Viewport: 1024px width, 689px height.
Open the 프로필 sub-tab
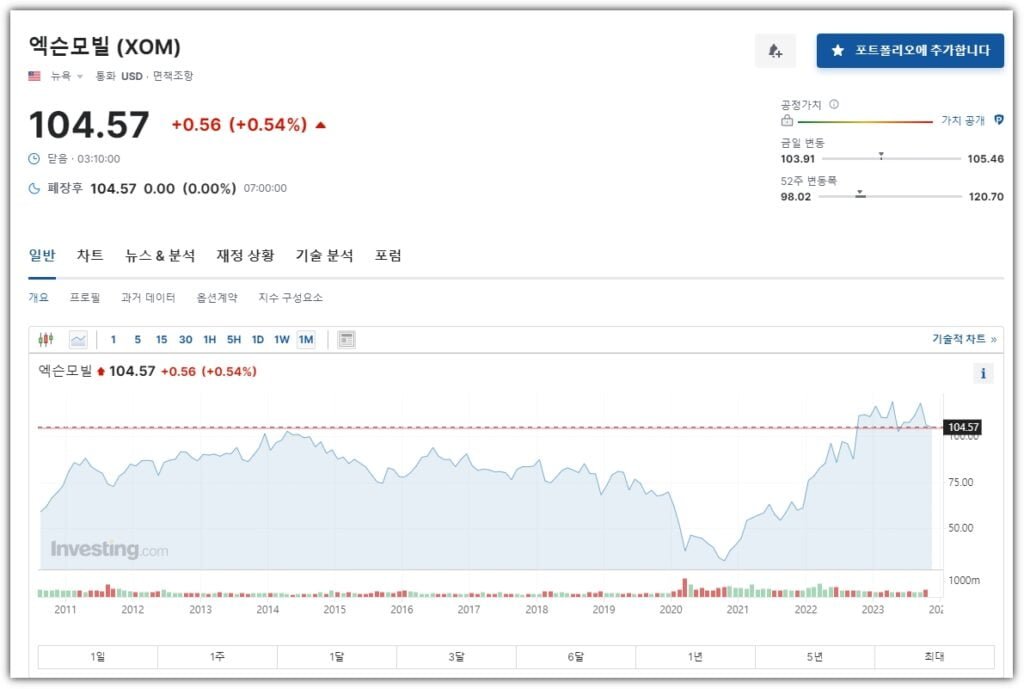(x=85, y=298)
